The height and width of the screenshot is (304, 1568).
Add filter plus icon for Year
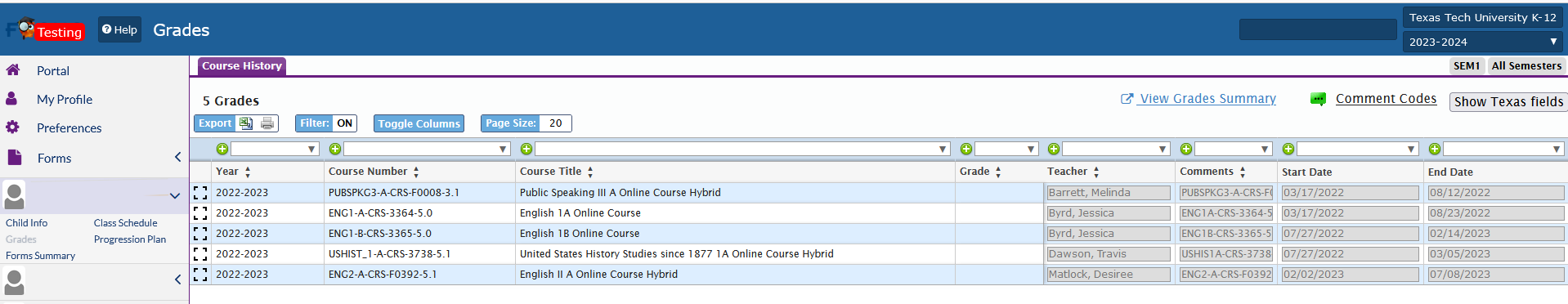click(x=222, y=149)
